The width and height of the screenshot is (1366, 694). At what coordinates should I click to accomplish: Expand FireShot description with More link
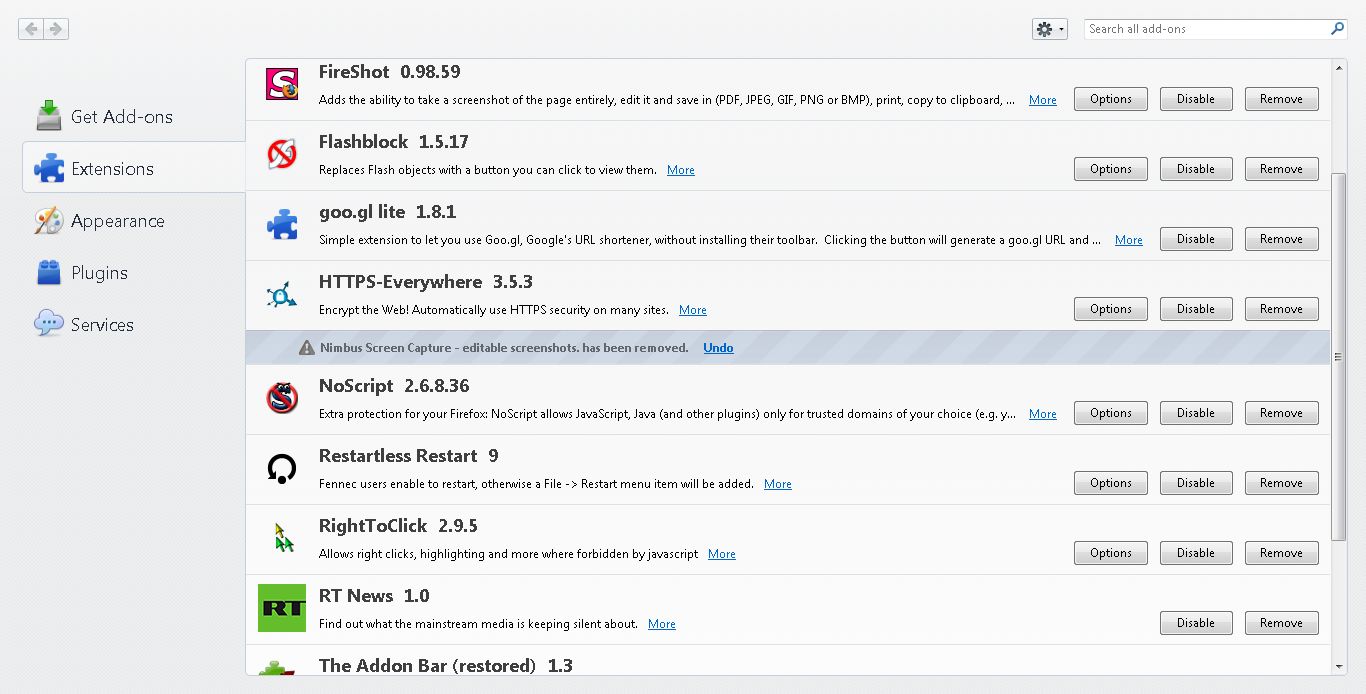pyautogui.click(x=1042, y=100)
